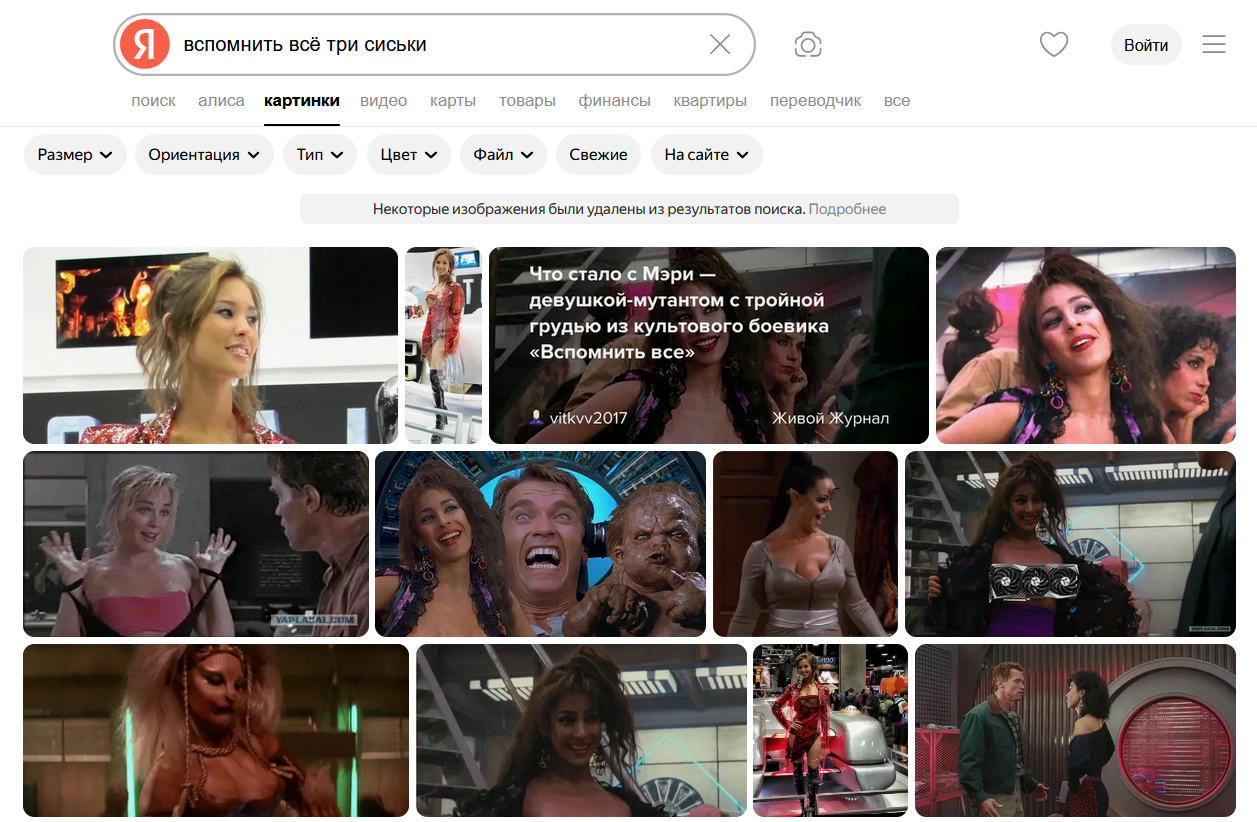1257x822 pixels.
Task: Expand the Размер filter dropdown
Action: coord(75,155)
